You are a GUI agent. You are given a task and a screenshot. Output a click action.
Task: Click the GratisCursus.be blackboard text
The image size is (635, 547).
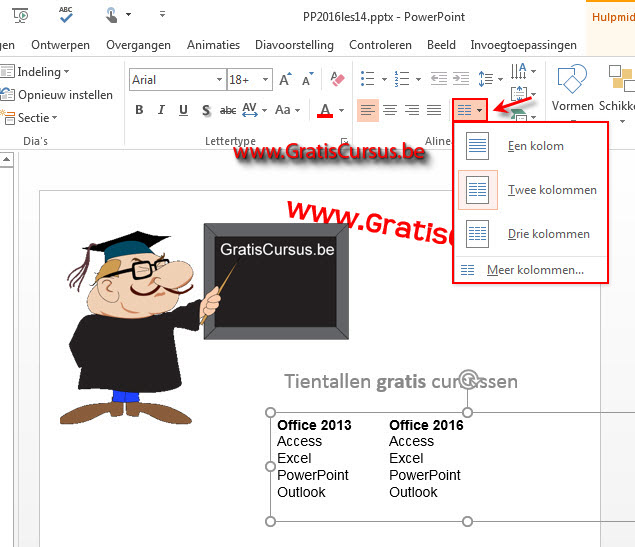pyautogui.click(x=277, y=249)
